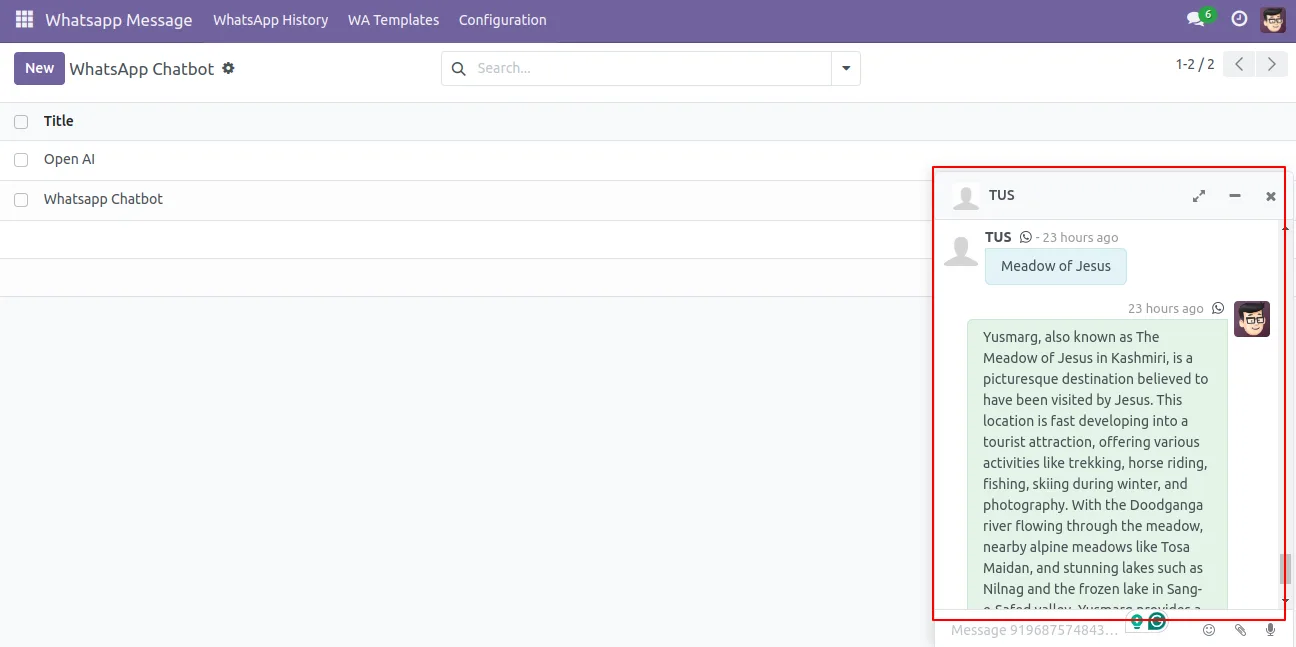Attach a file with paperclip icon
This screenshot has width=1296, height=647.
[1240, 630]
